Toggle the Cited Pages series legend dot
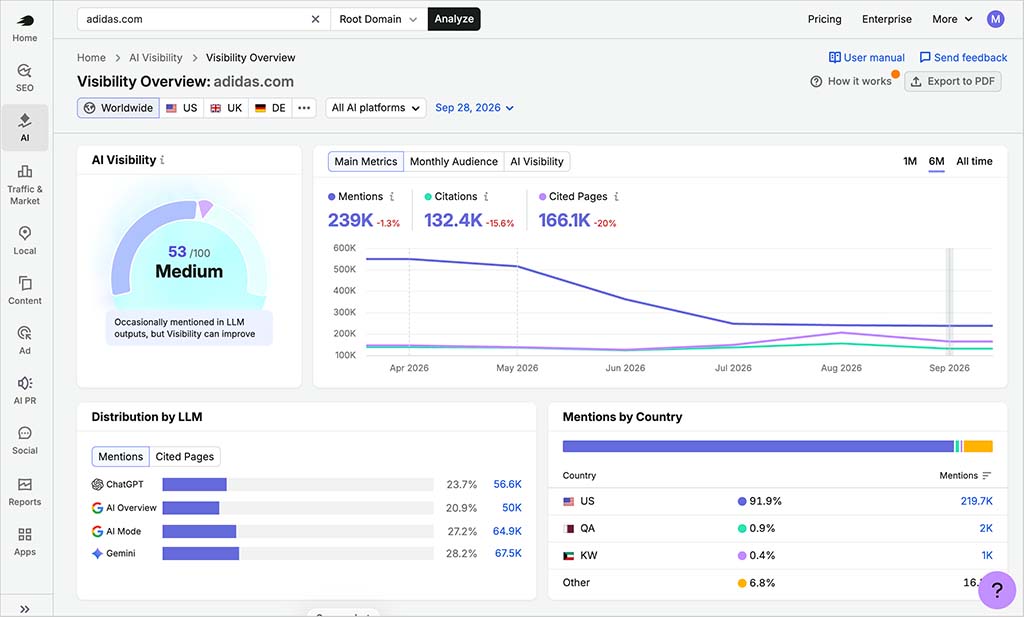 (542, 197)
